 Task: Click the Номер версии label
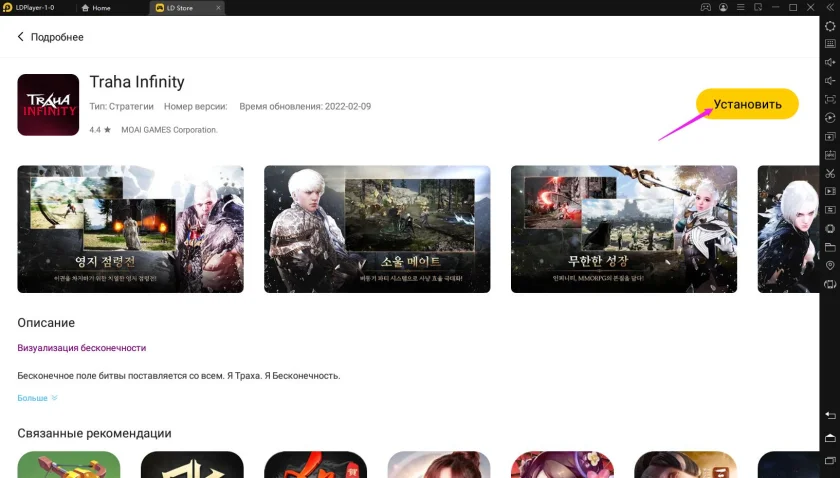point(196,106)
